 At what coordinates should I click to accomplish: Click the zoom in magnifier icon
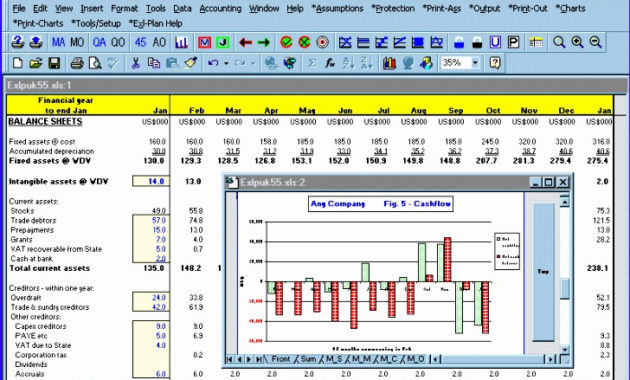point(577,42)
